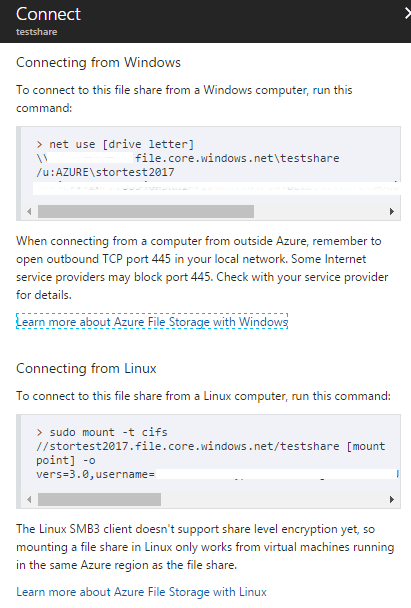Open Learn more about Azure File Storage with Linux
Screen dimensions: 411x608
click(141, 592)
